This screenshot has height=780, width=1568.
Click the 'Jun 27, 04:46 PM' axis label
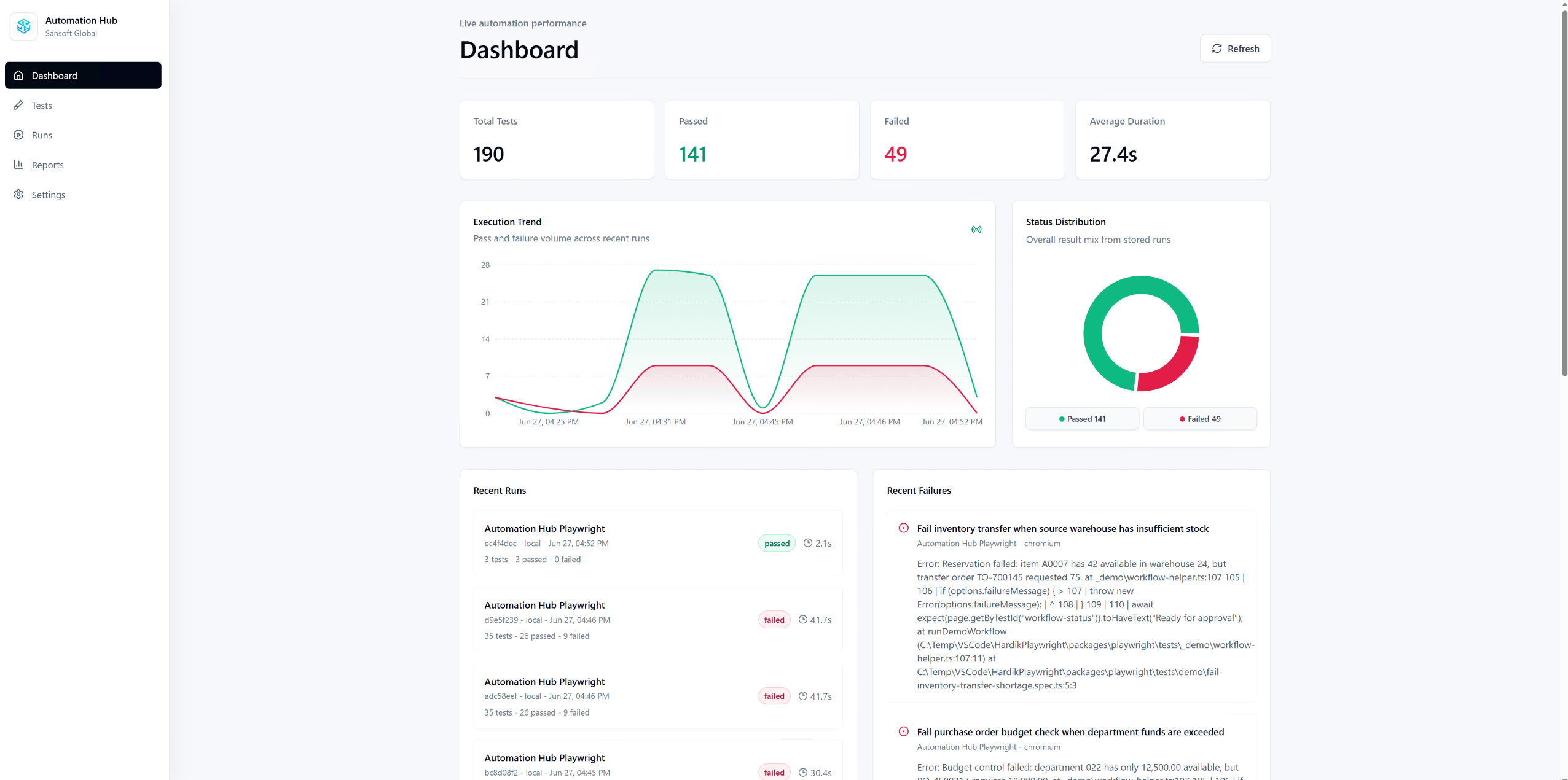(869, 422)
